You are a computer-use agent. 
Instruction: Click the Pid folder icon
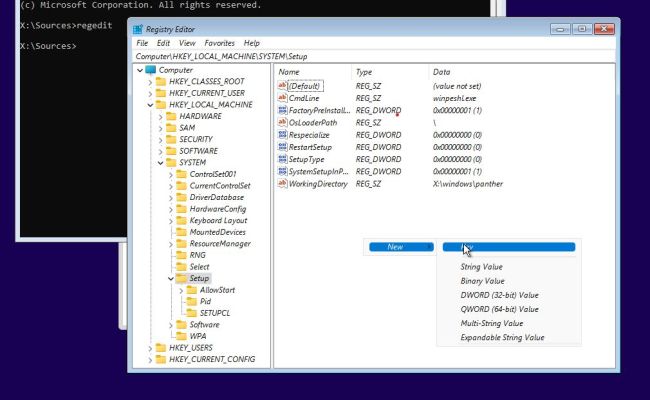tap(192, 301)
